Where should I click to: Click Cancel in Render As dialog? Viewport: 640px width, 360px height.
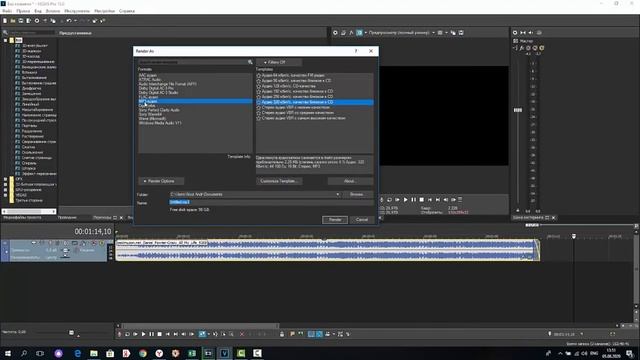click(x=362, y=220)
